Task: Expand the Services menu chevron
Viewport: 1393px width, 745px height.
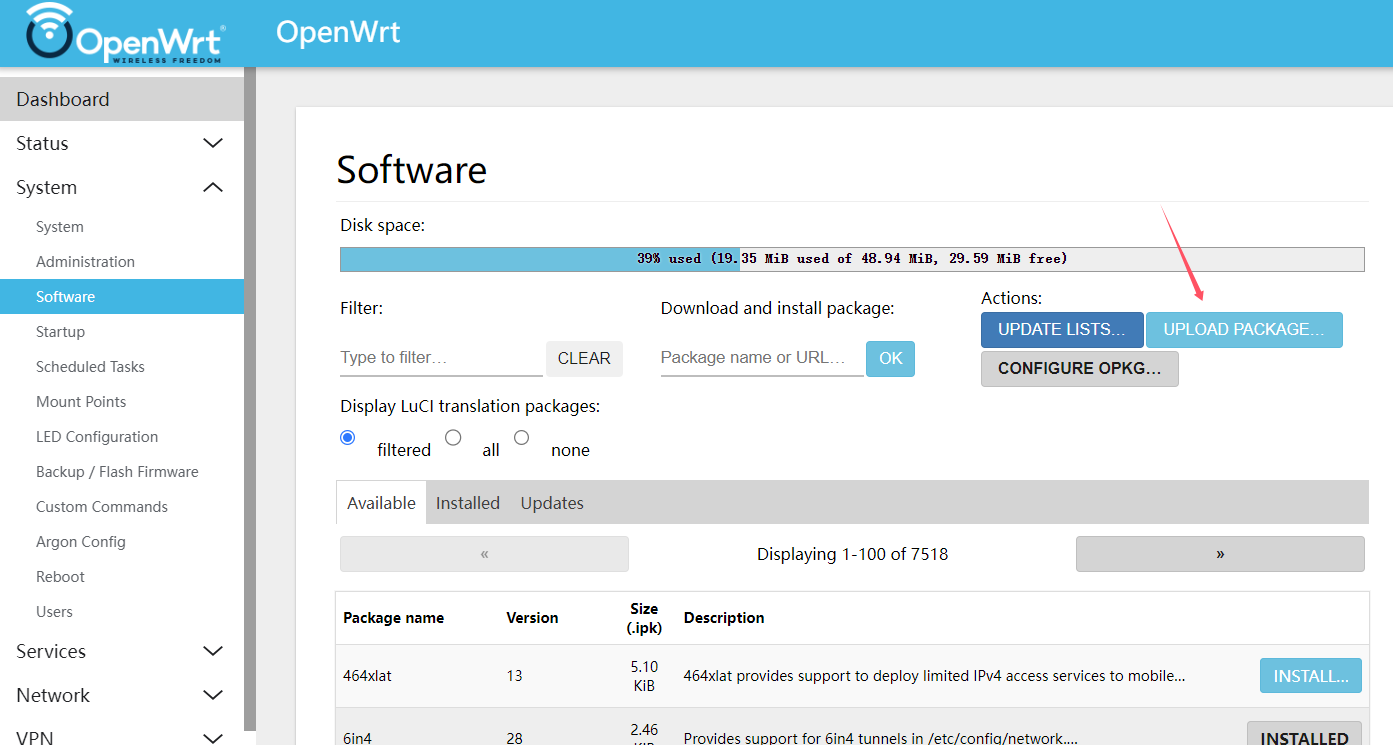Action: [x=213, y=651]
